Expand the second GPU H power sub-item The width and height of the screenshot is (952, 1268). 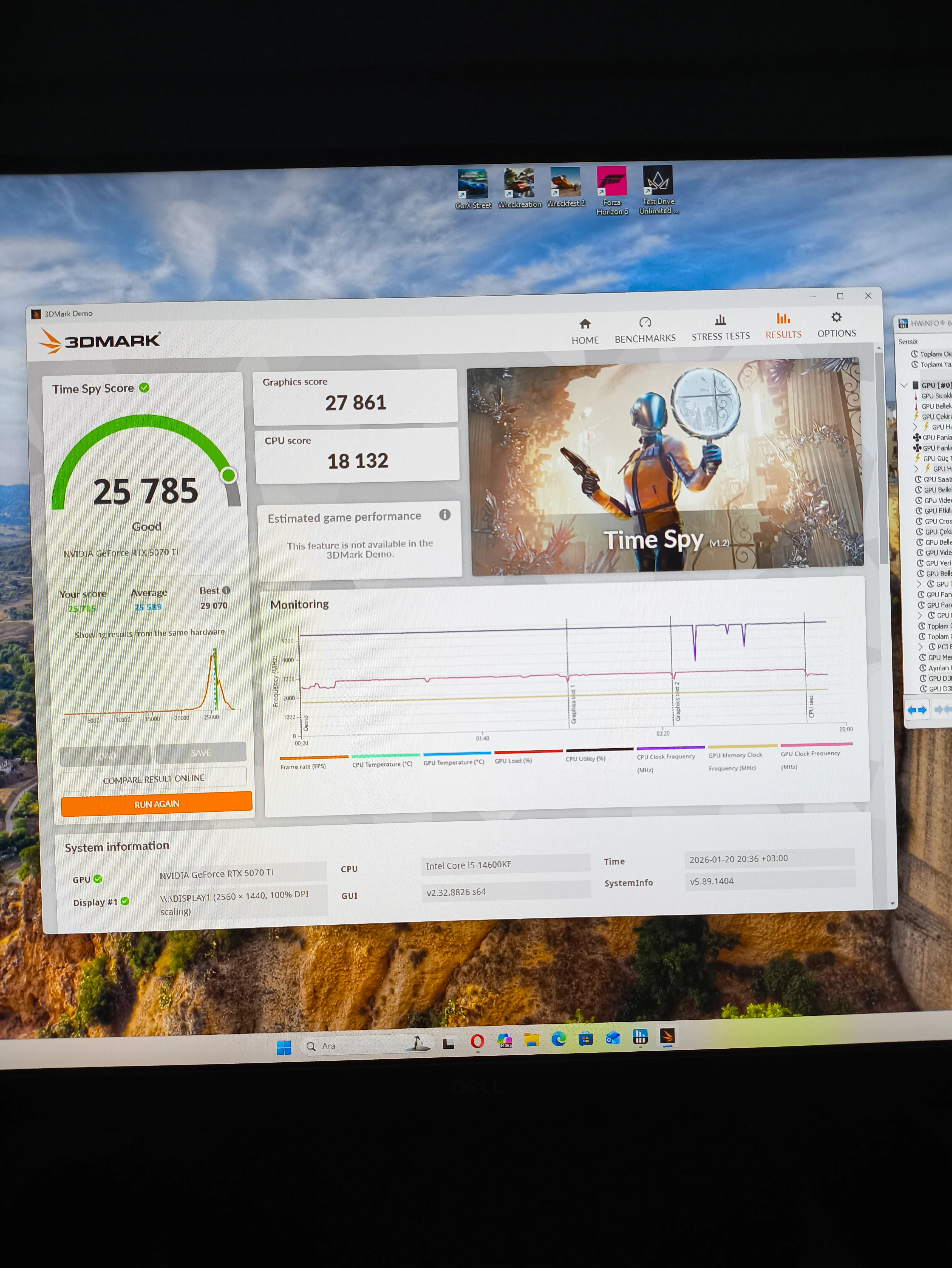click(916, 469)
